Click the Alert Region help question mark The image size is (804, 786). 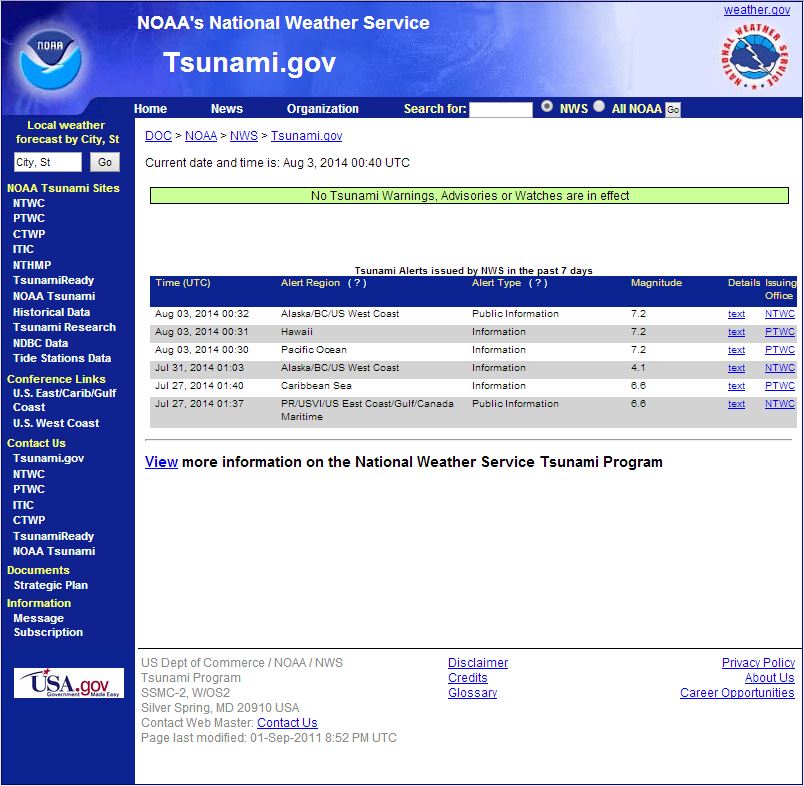(357, 283)
